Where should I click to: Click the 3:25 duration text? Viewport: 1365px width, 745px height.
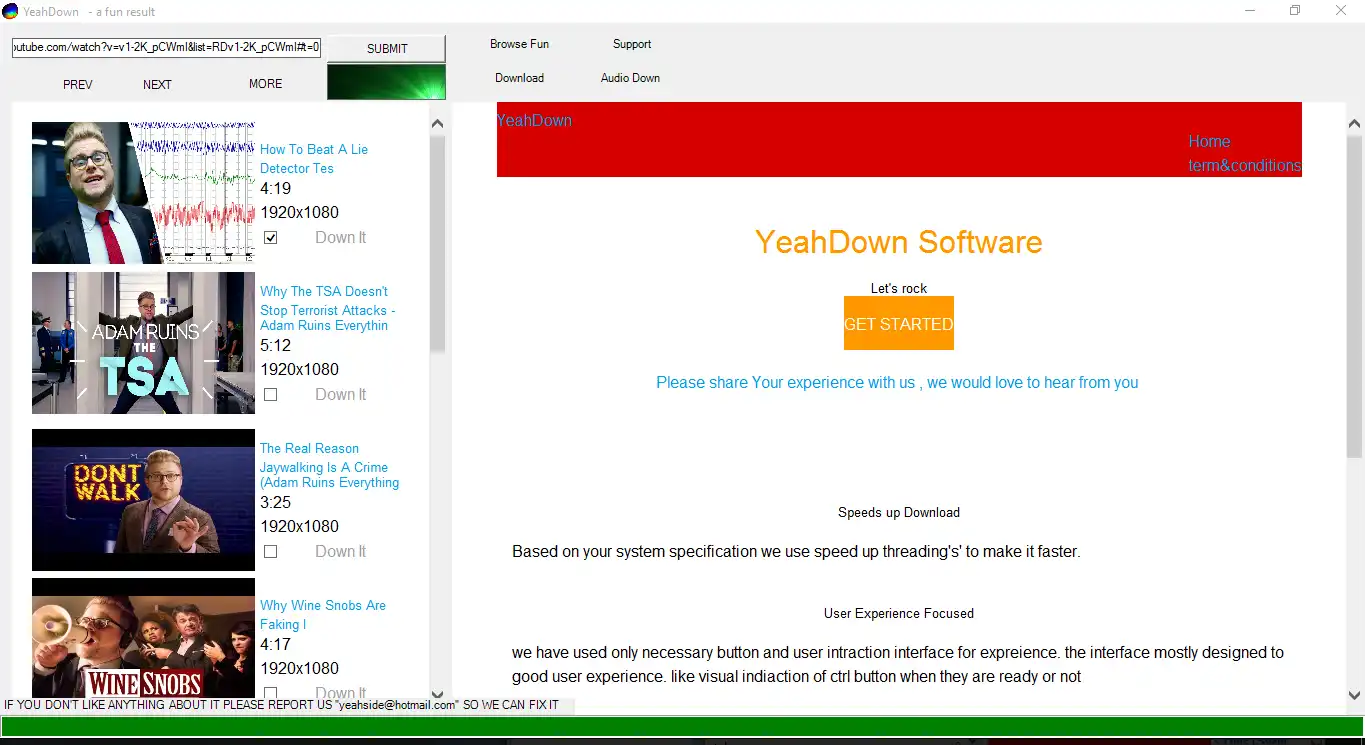click(276, 503)
